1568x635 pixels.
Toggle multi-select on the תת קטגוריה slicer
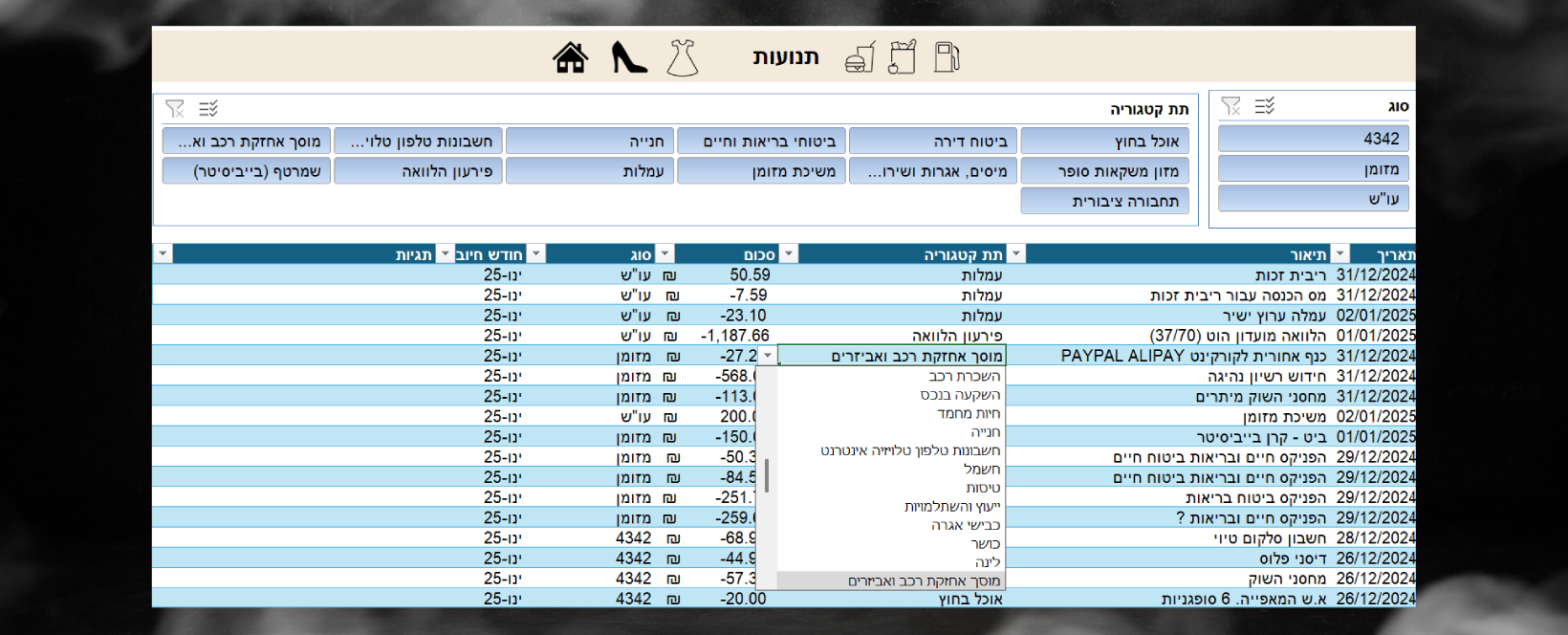click(x=208, y=109)
